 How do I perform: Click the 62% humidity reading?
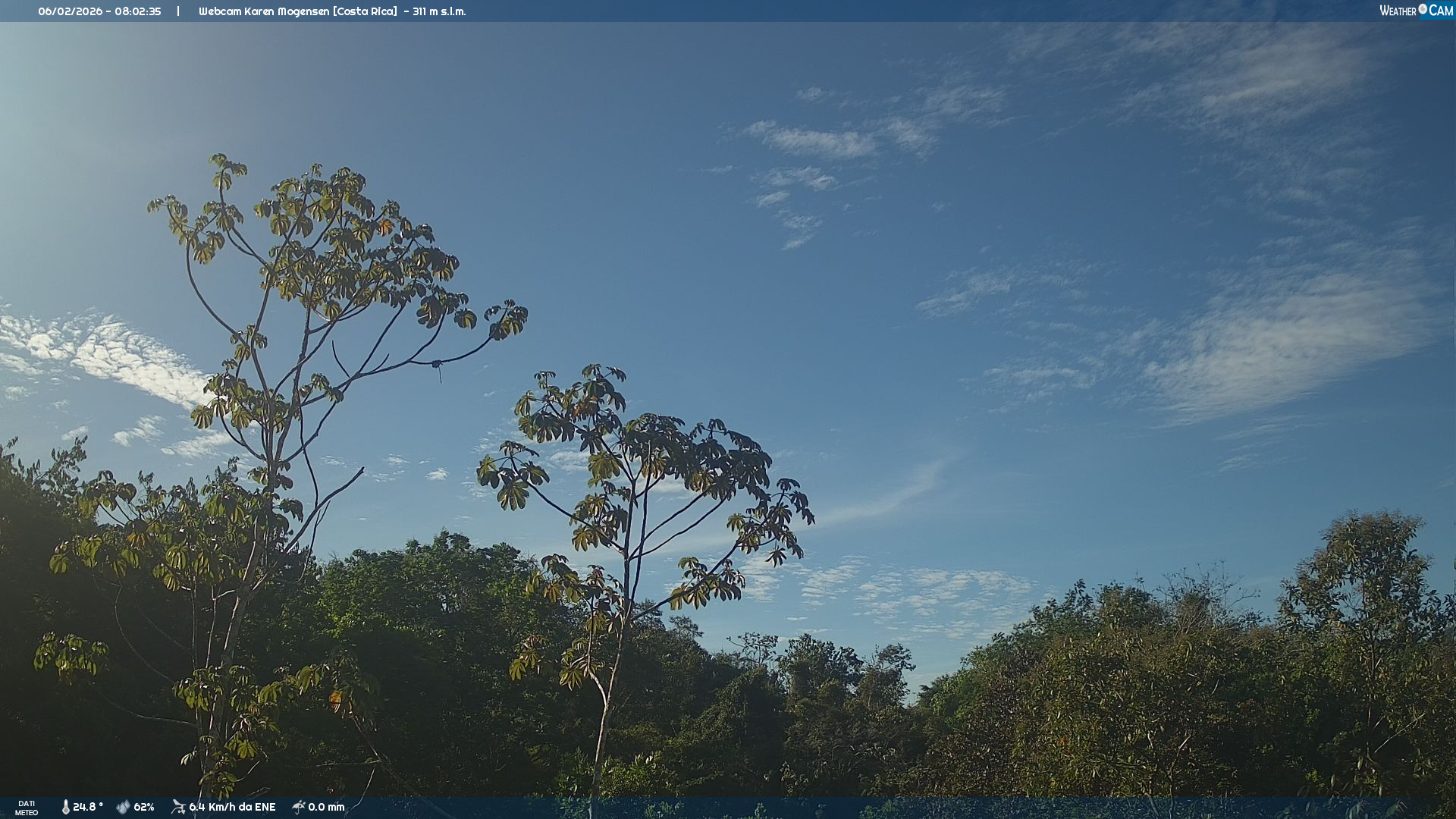click(144, 807)
